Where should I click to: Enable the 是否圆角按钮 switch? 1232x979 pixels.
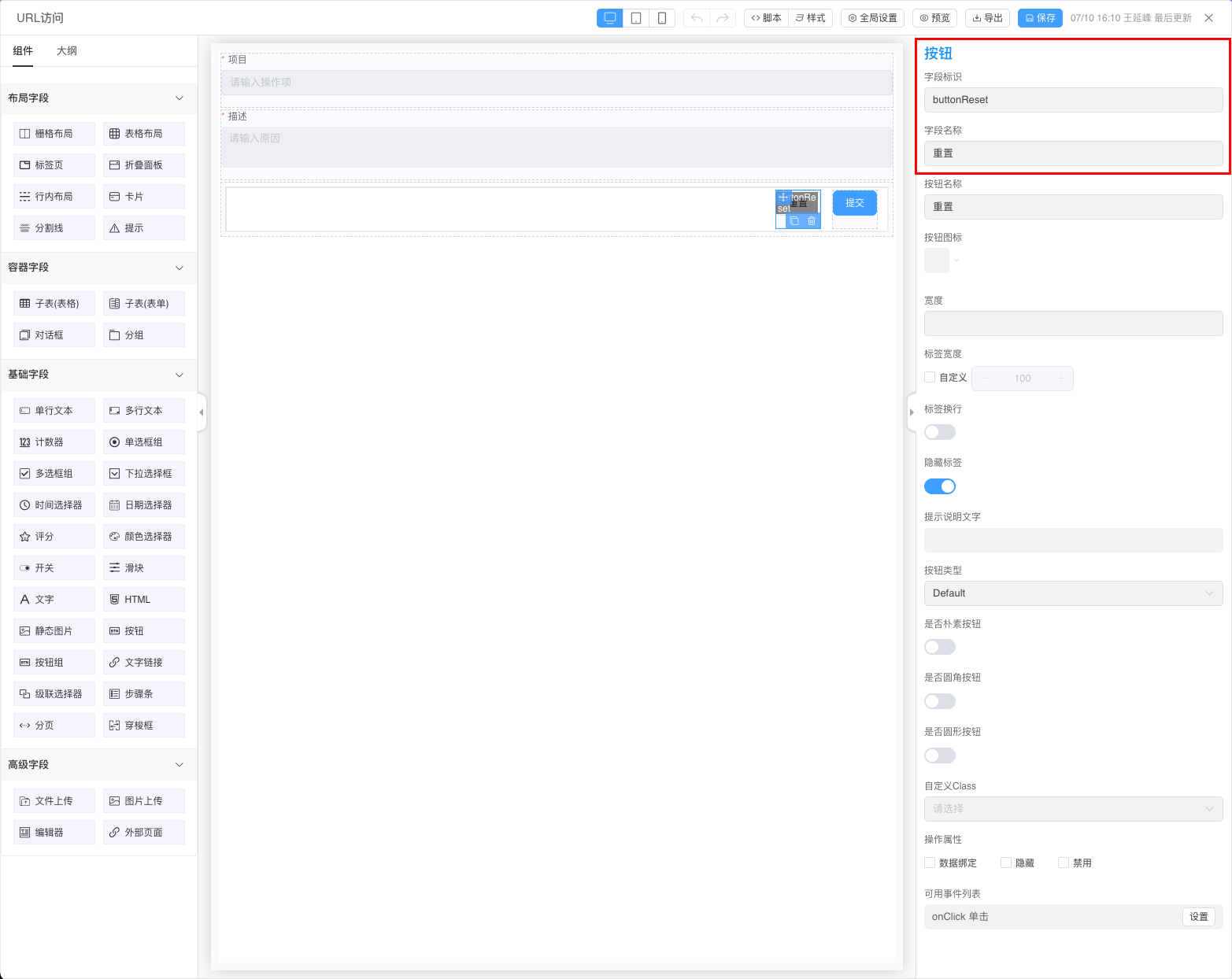click(939, 701)
